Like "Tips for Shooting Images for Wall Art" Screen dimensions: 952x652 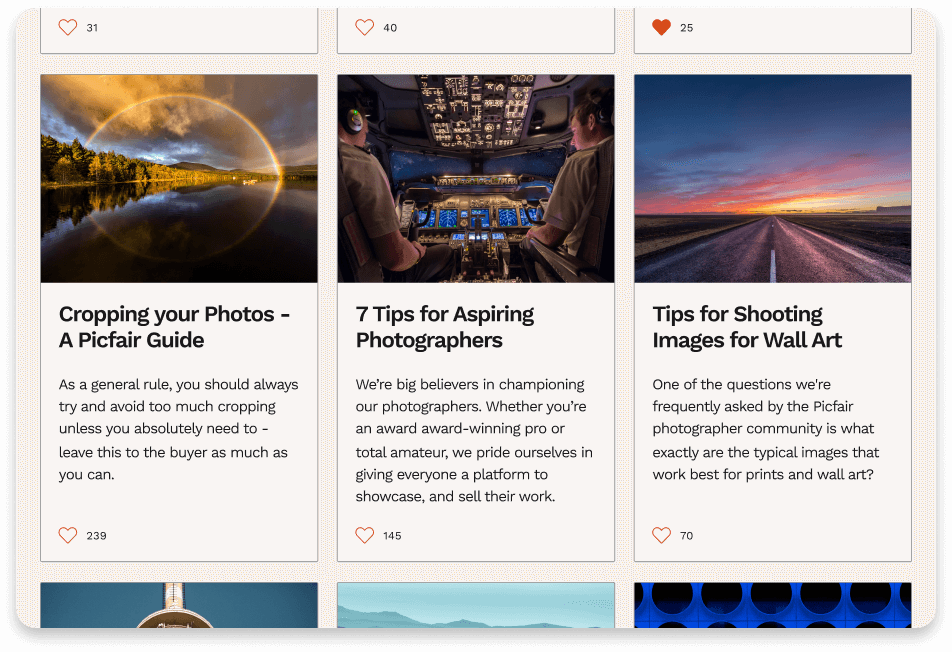tap(661, 535)
